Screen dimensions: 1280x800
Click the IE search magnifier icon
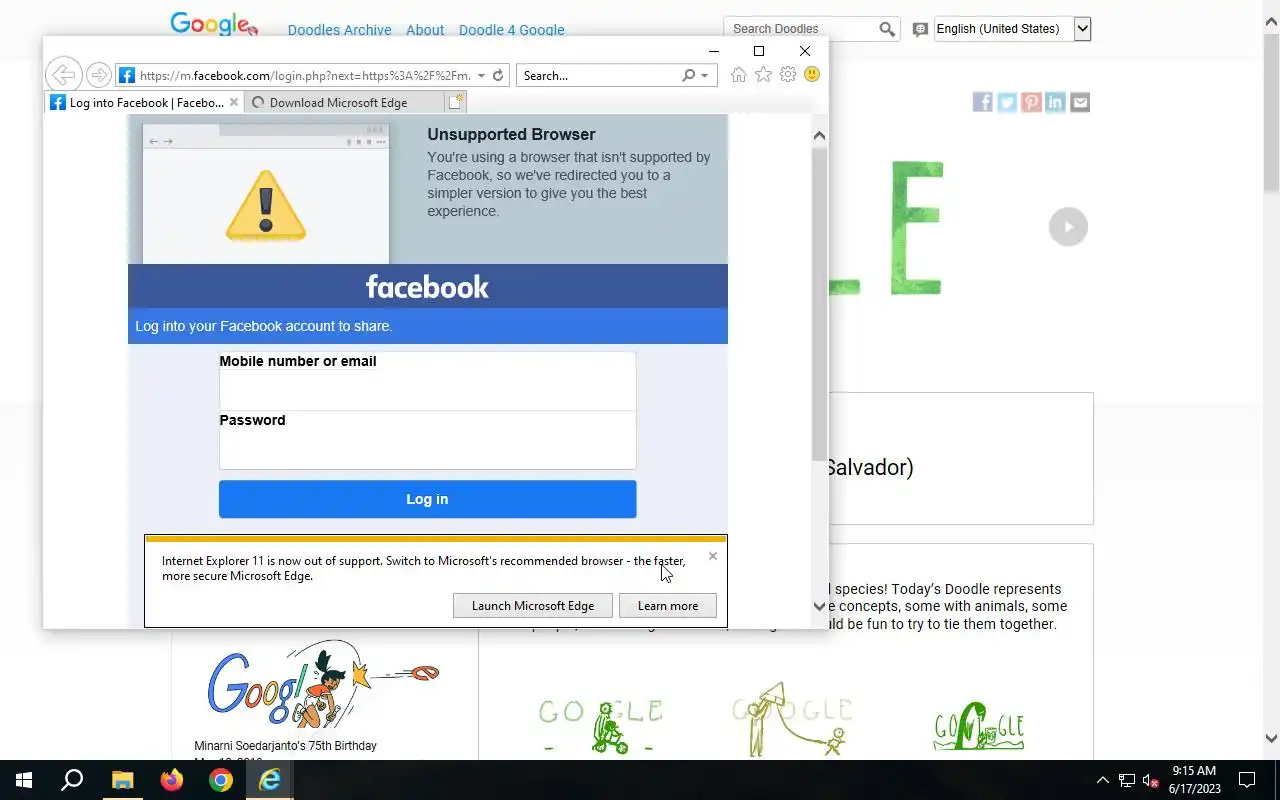click(x=688, y=75)
